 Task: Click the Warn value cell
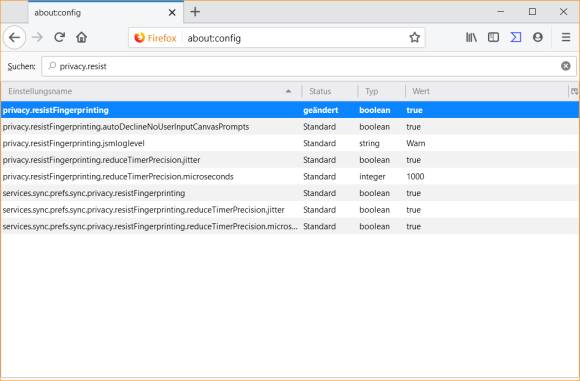coord(416,144)
